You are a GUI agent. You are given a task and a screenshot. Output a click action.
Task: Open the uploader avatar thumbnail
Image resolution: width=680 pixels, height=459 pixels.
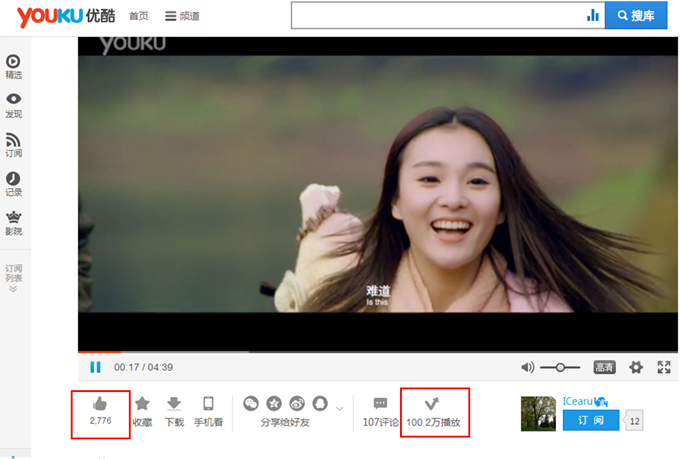coord(538,413)
